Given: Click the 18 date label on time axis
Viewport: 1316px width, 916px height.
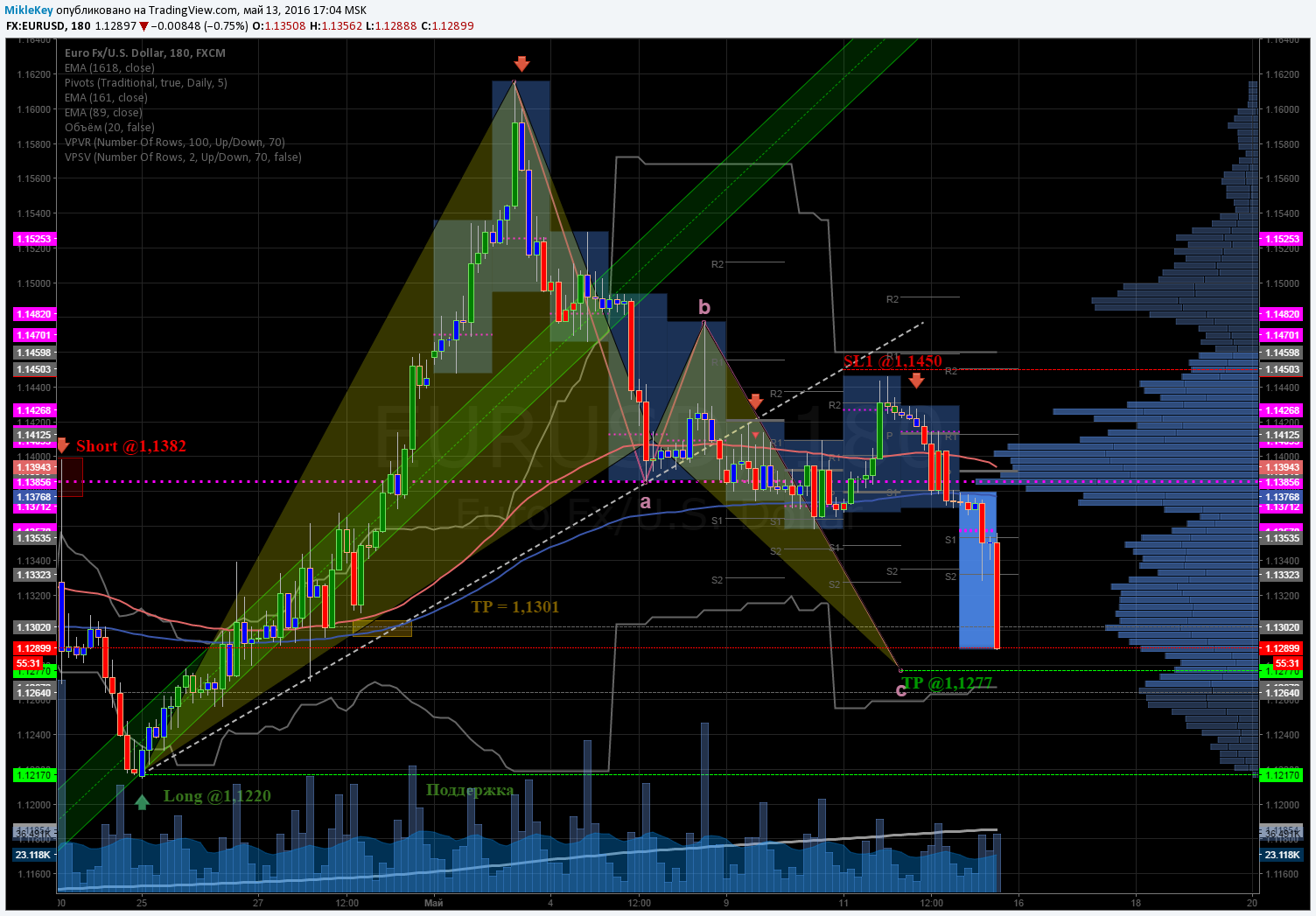Looking at the screenshot, I should (x=1136, y=903).
